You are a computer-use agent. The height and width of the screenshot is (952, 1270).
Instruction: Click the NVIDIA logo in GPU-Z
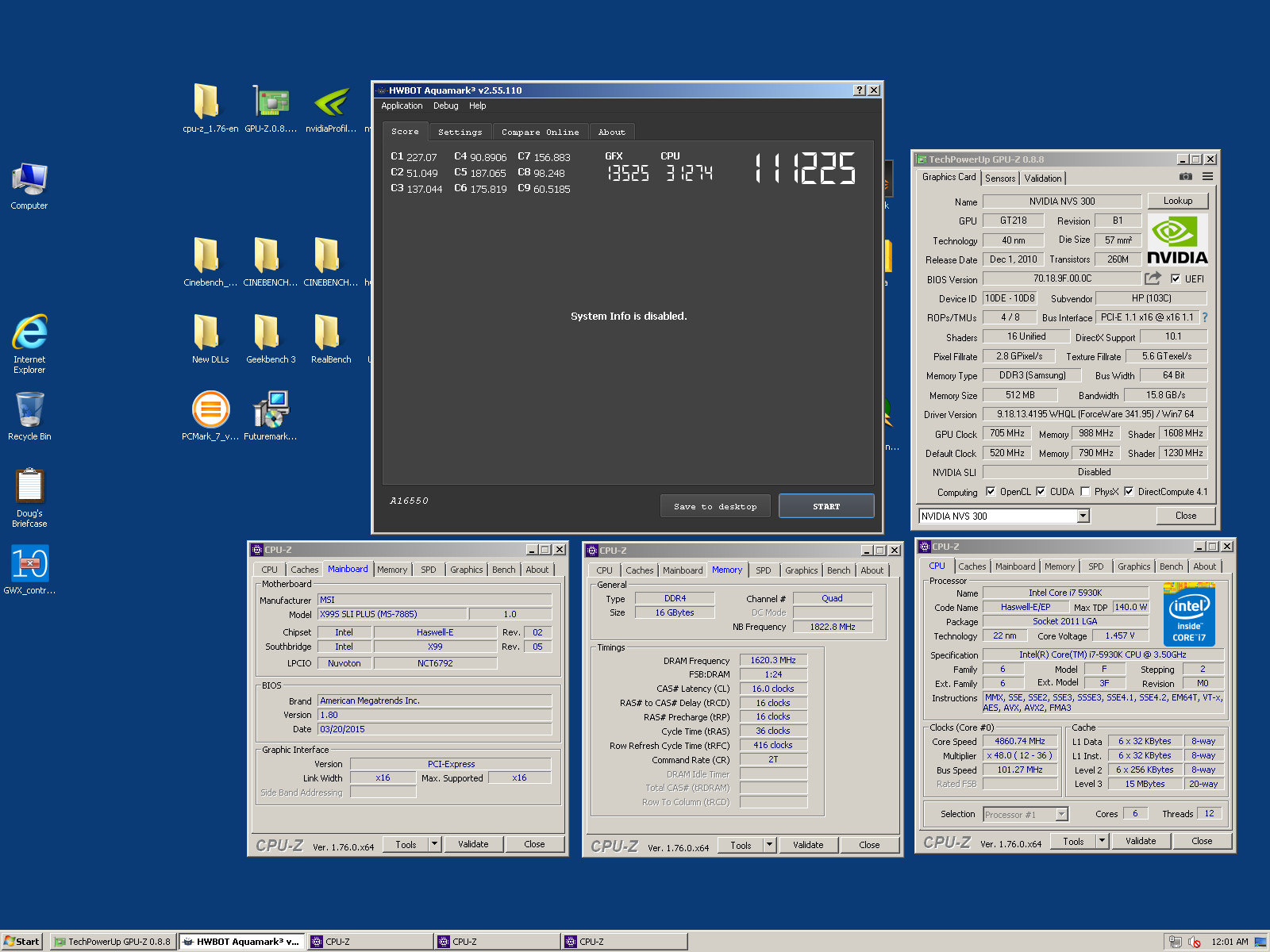(x=1177, y=240)
